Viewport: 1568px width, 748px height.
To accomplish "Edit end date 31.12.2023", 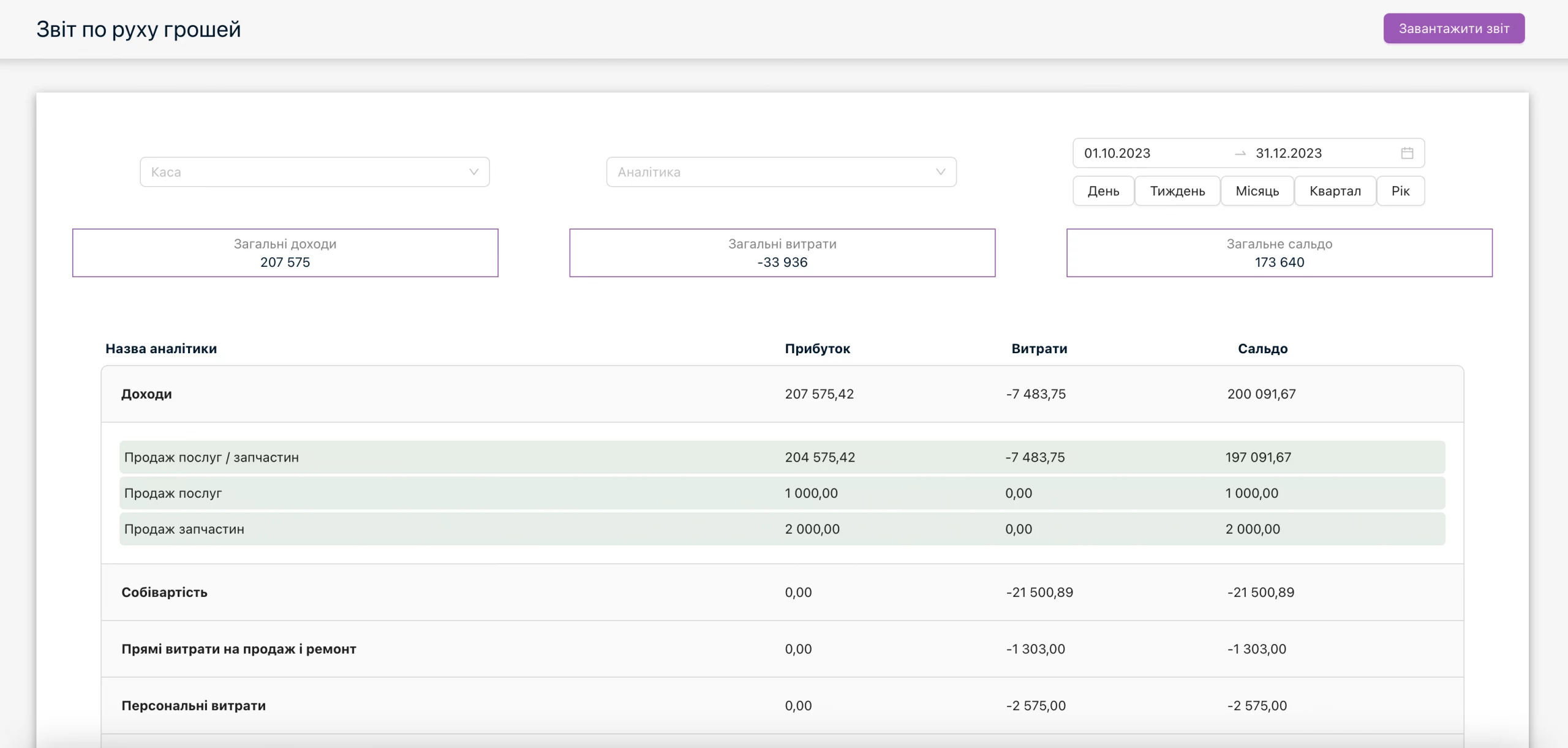I will [1289, 153].
